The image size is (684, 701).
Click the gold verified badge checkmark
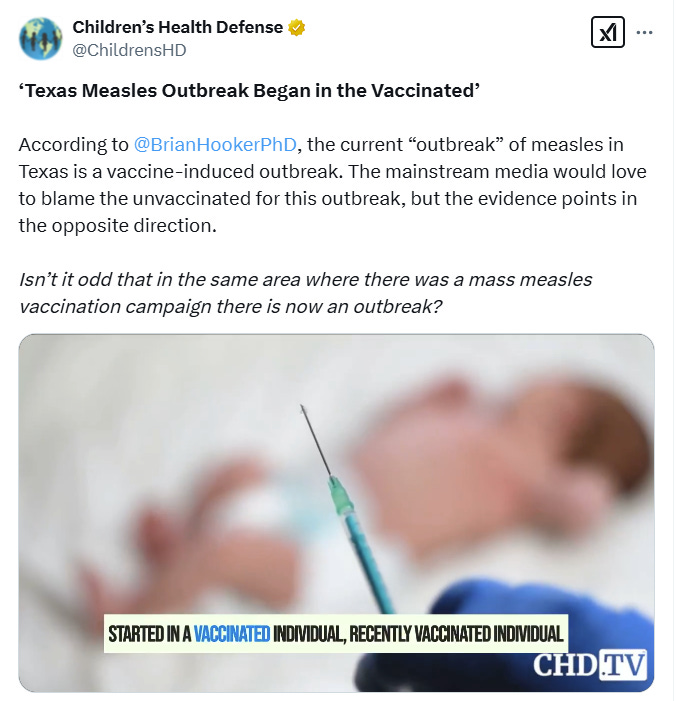pos(296,27)
